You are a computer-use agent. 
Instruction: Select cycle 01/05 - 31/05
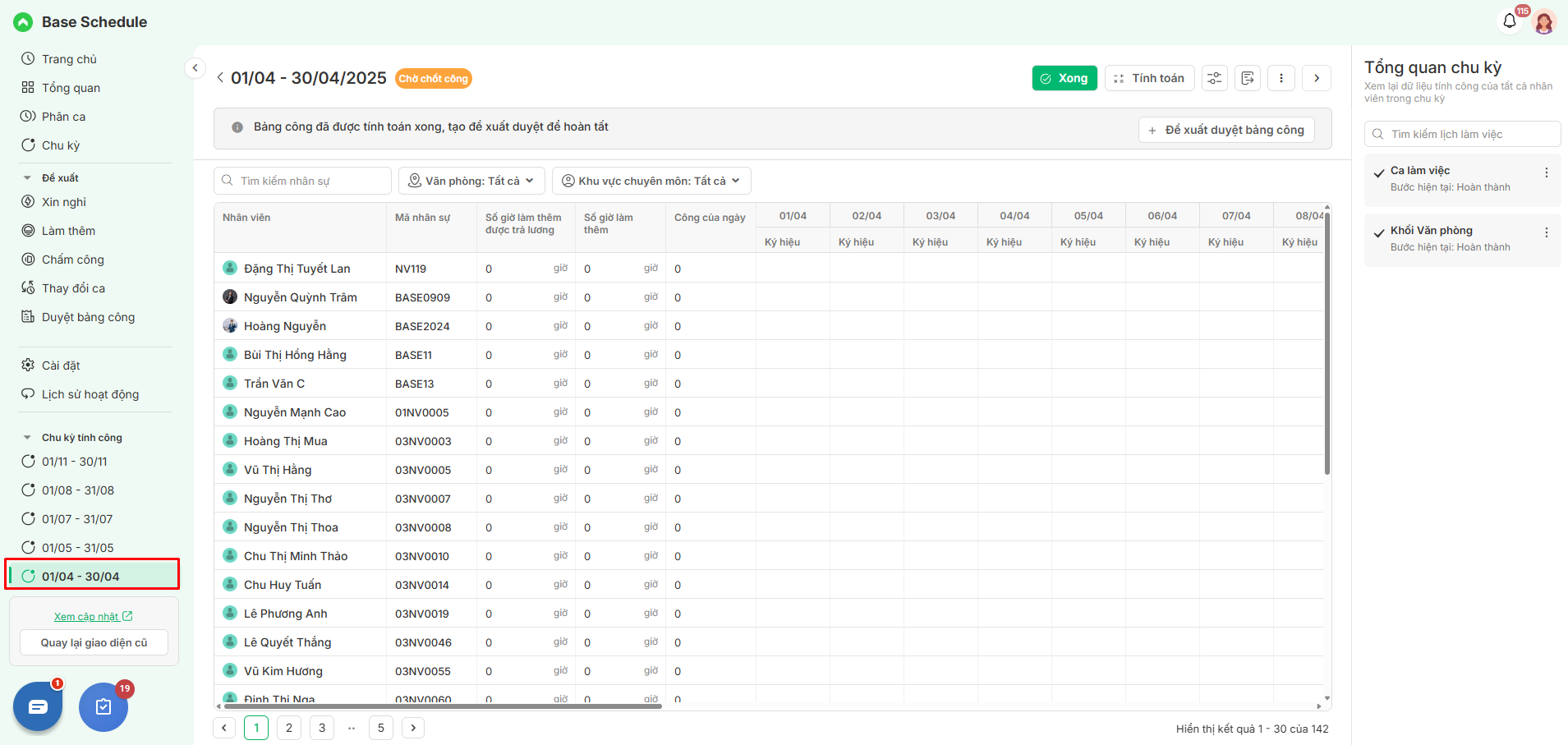tap(78, 548)
